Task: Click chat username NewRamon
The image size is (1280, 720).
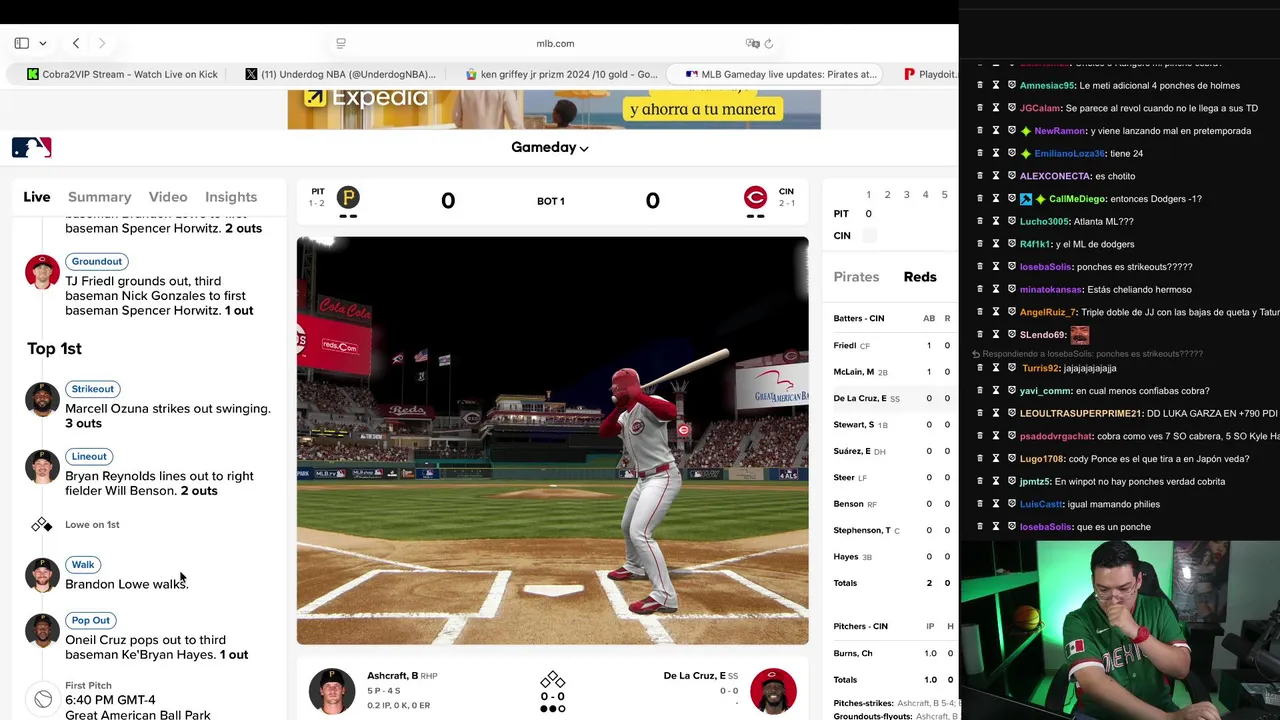Action: point(1059,130)
